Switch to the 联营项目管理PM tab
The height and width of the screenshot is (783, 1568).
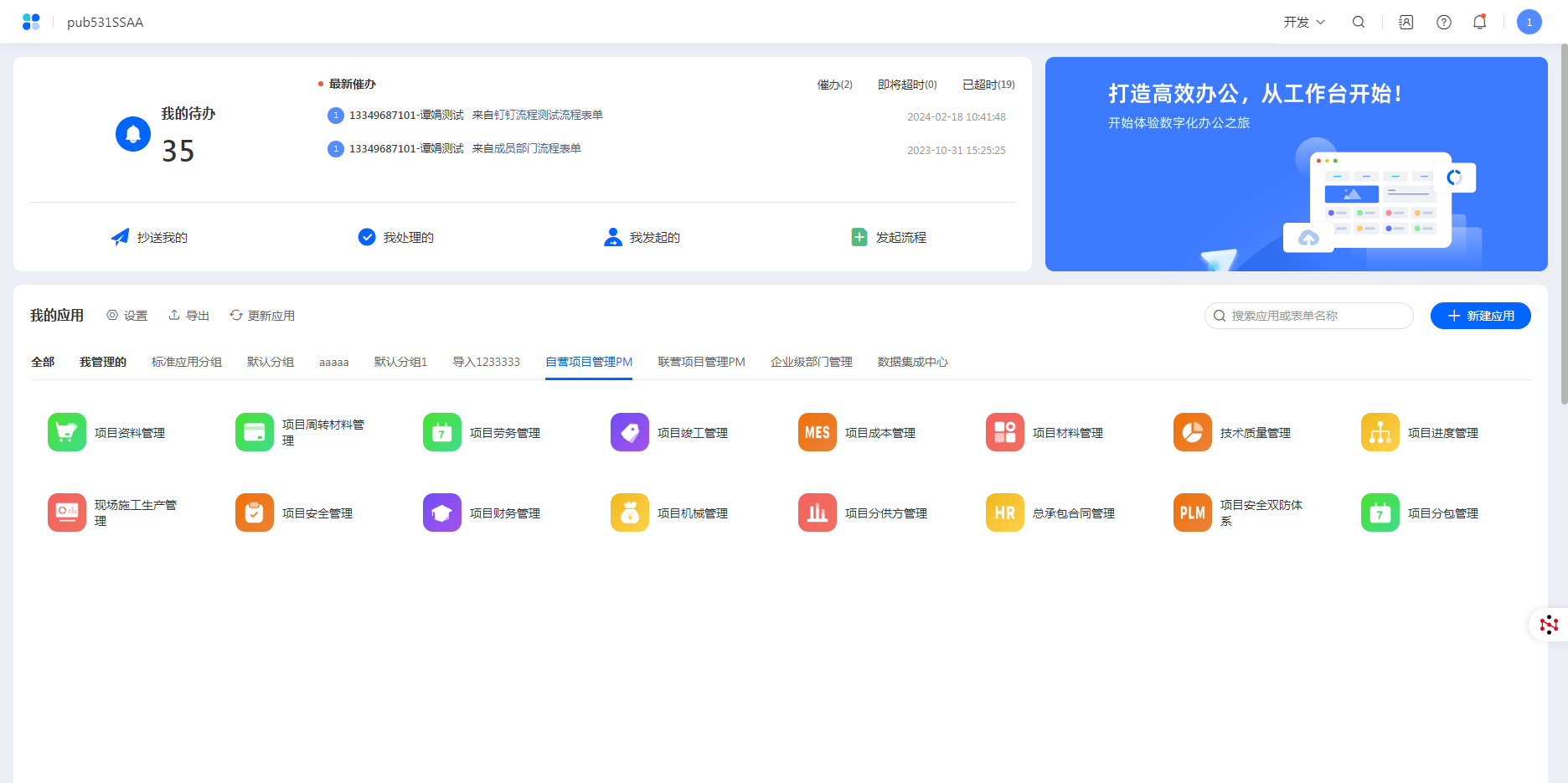pyautogui.click(x=701, y=362)
